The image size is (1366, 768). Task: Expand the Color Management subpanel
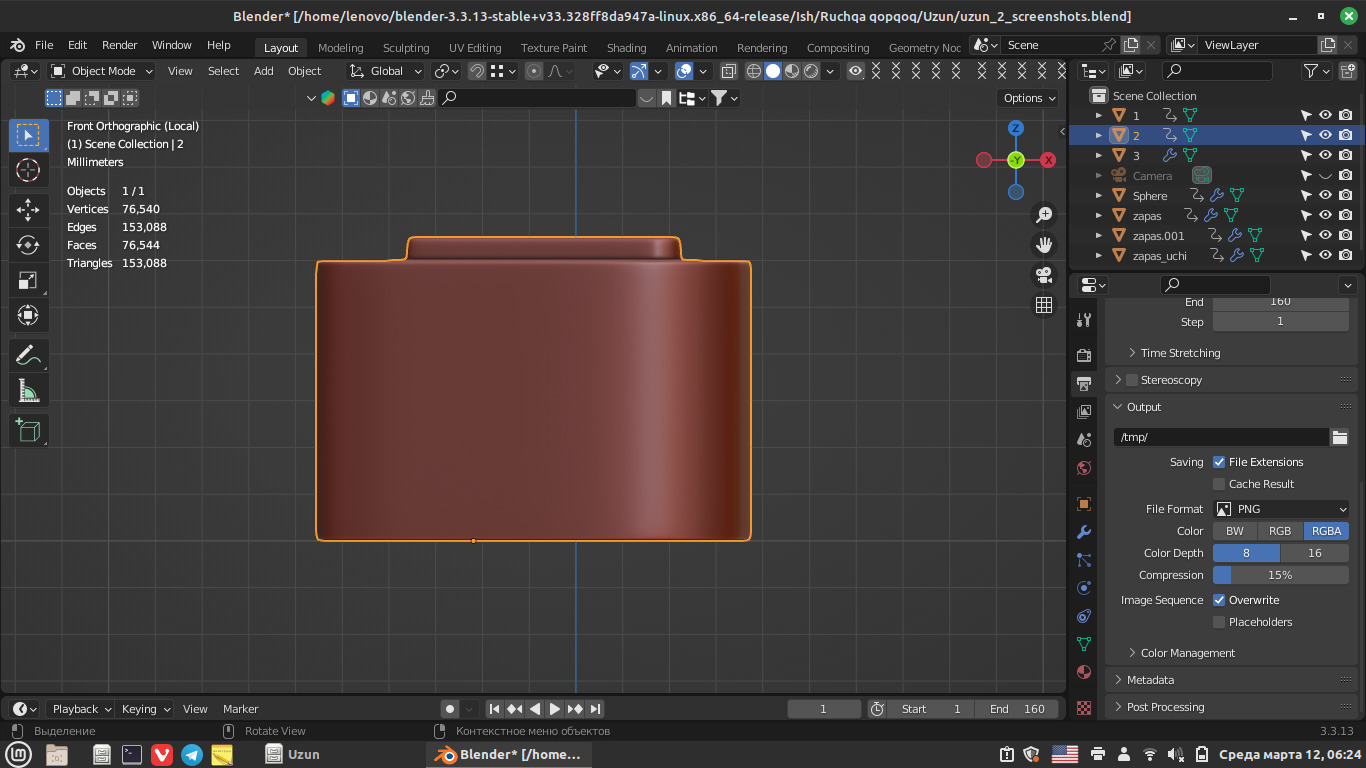click(x=1188, y=653)
